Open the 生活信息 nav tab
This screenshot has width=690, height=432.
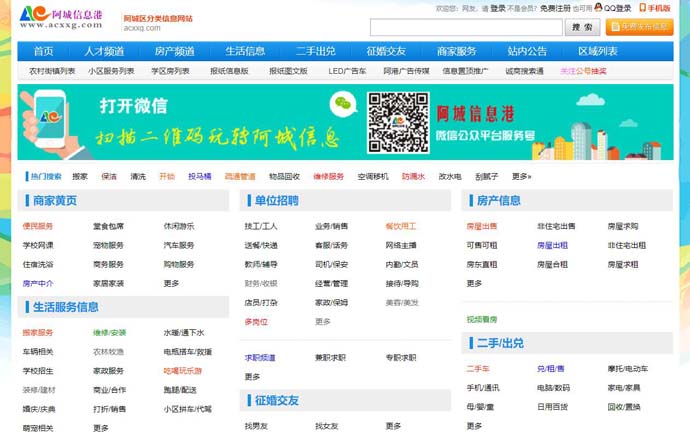coord(245,51)
